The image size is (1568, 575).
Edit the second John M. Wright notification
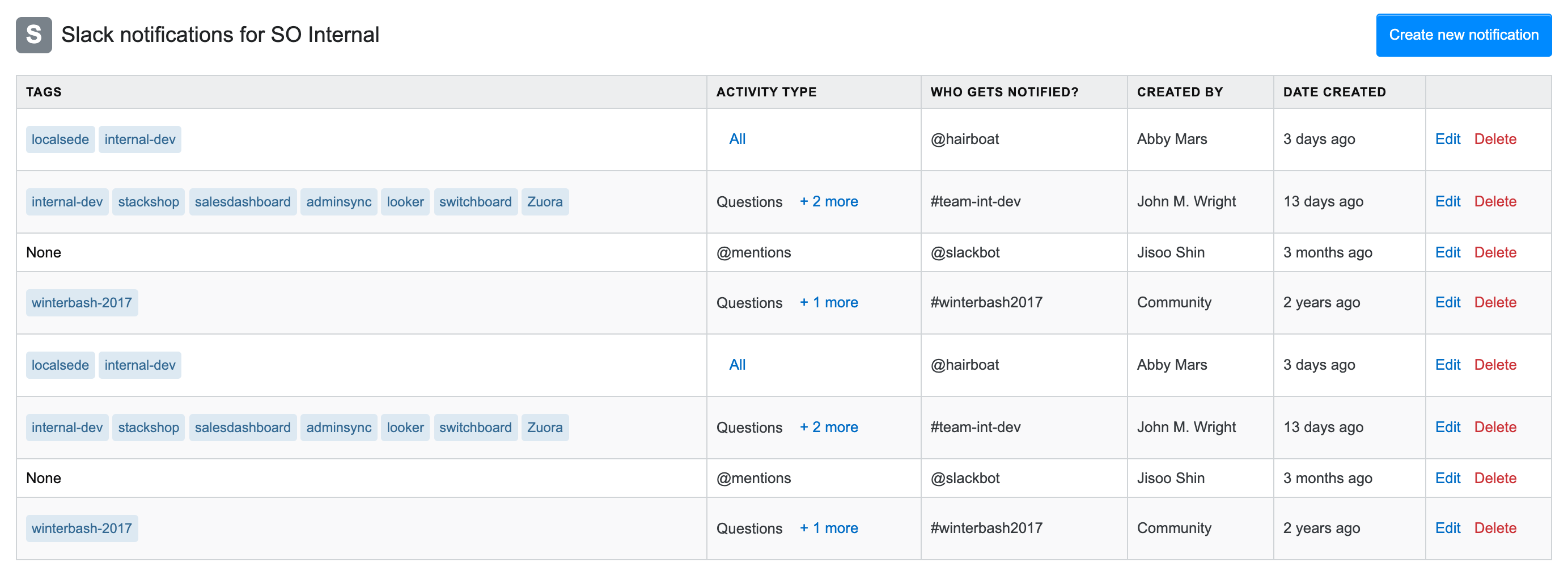[1447, 427]
